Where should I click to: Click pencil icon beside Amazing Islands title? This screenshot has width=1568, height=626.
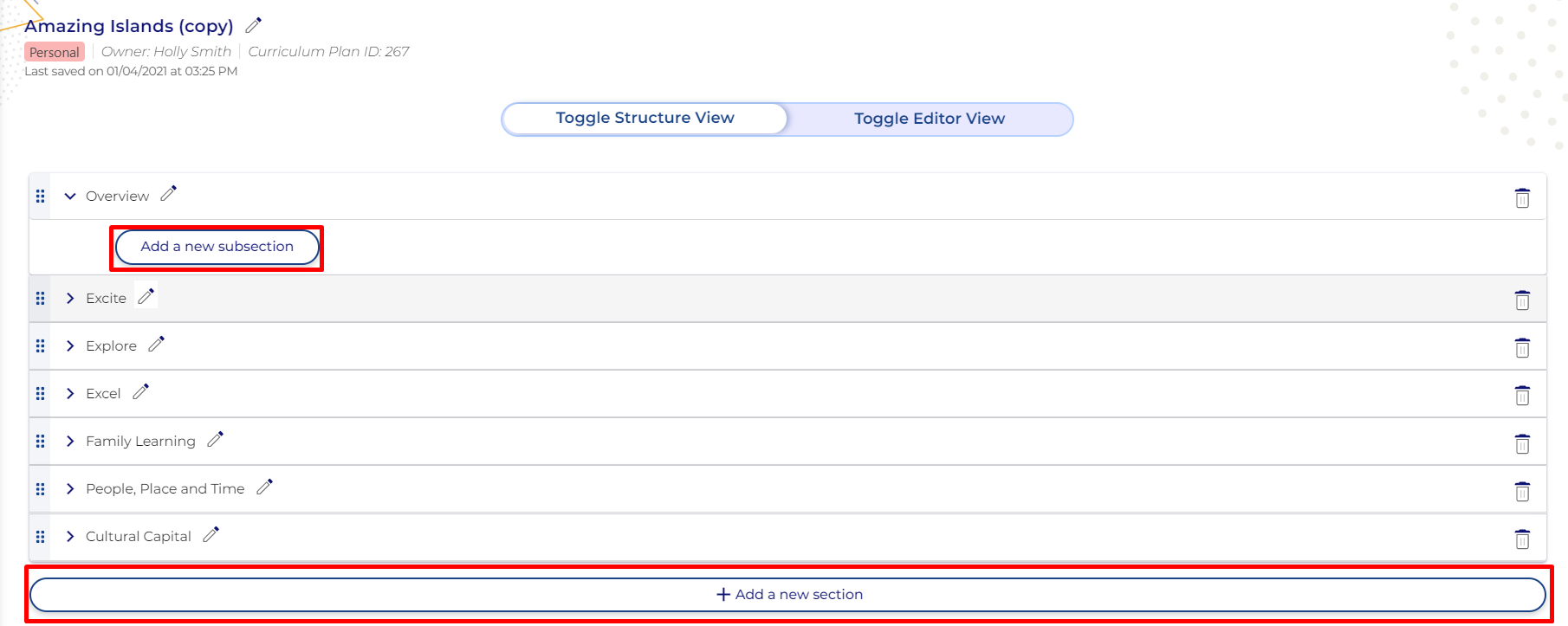click(x=253, y=25)
